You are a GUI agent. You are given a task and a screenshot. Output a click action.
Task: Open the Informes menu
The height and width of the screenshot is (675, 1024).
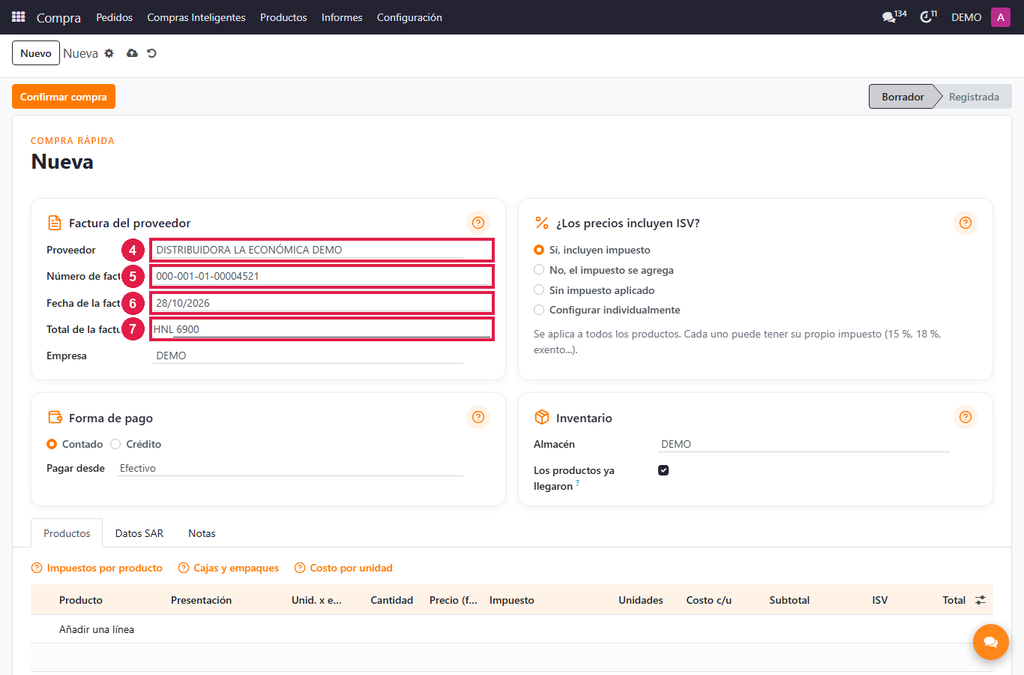pos(342,17)
